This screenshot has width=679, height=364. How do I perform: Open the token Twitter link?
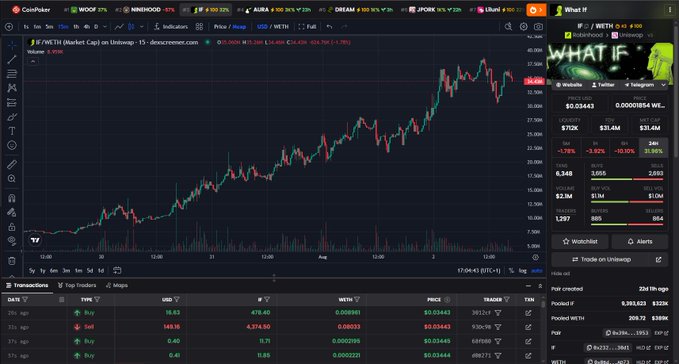pyautogui.click(x=603, y=85)
